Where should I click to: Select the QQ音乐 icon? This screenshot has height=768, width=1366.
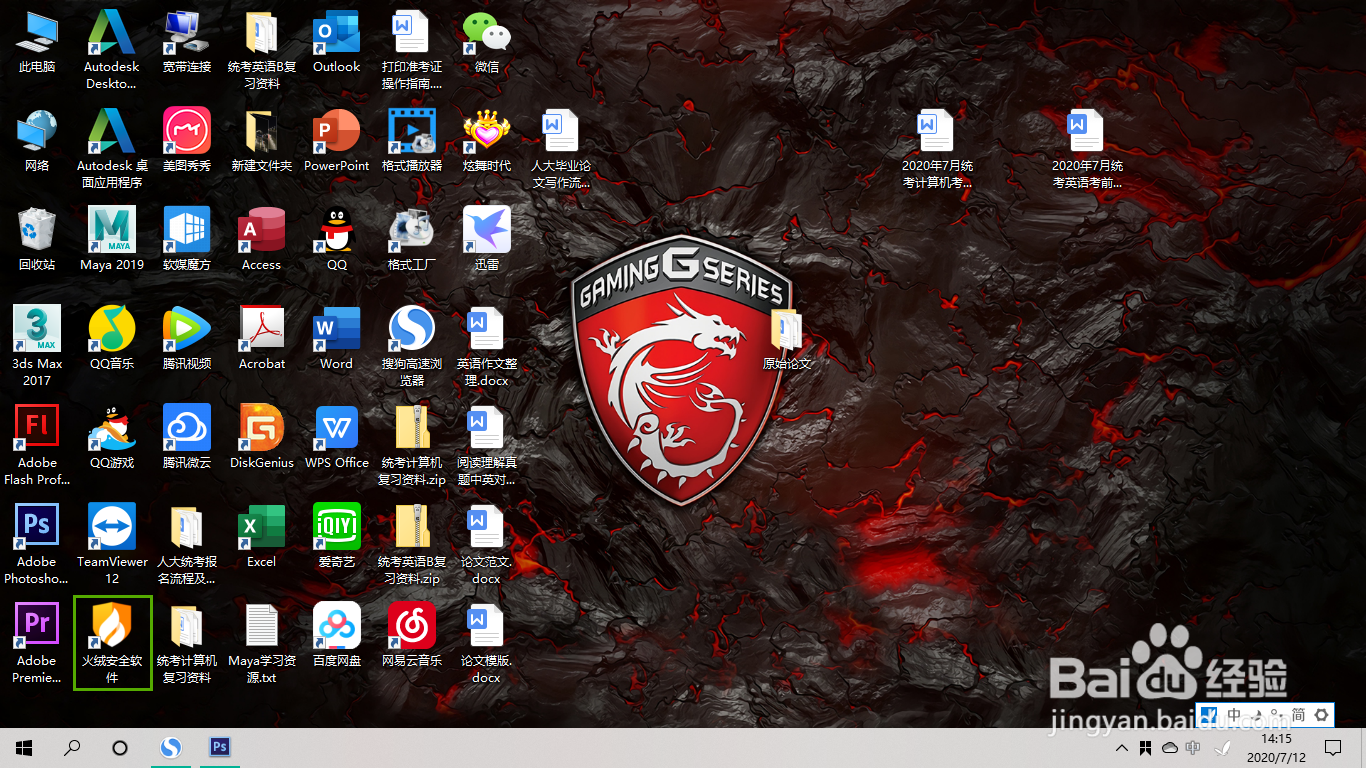coord(112,339)
